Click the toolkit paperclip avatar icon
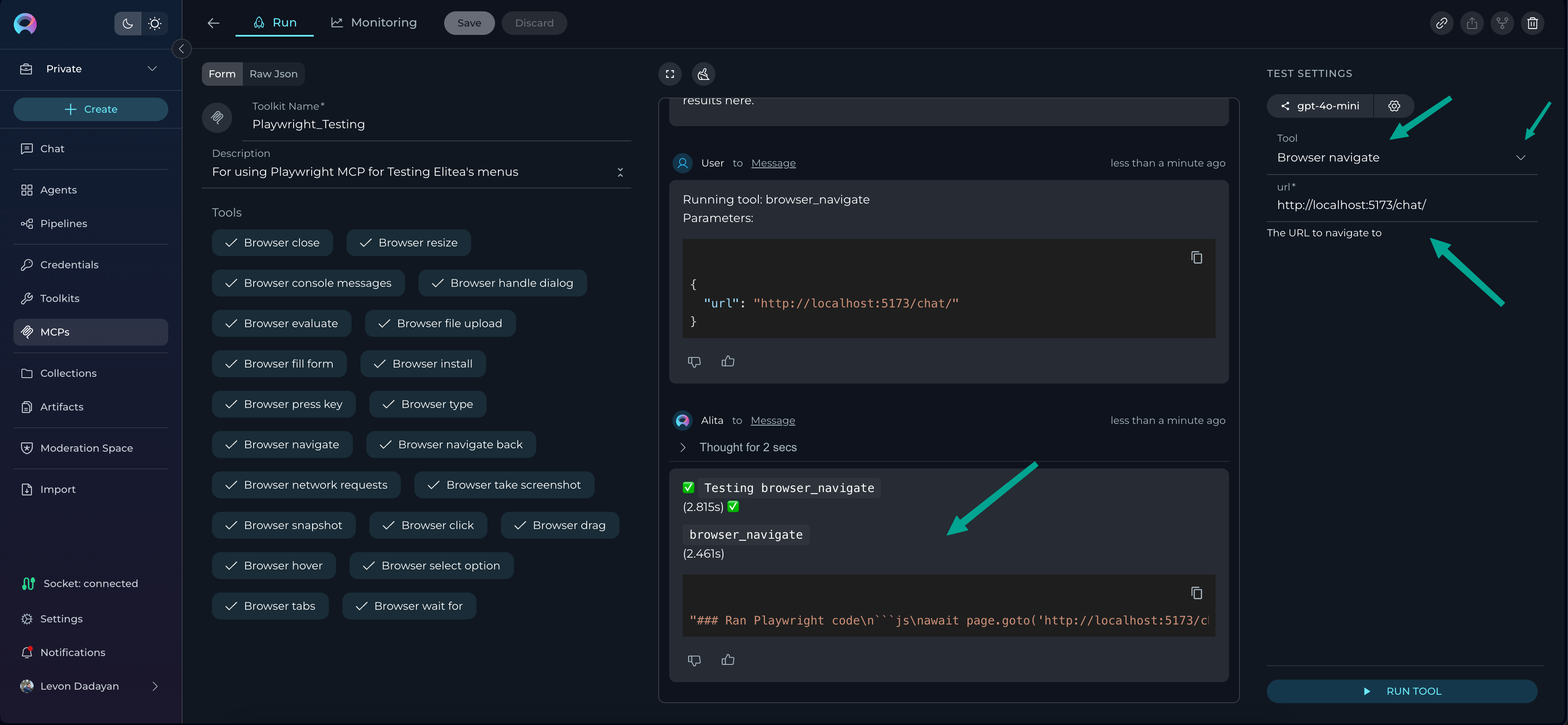1568x725 pixels. tap(217, 117)
